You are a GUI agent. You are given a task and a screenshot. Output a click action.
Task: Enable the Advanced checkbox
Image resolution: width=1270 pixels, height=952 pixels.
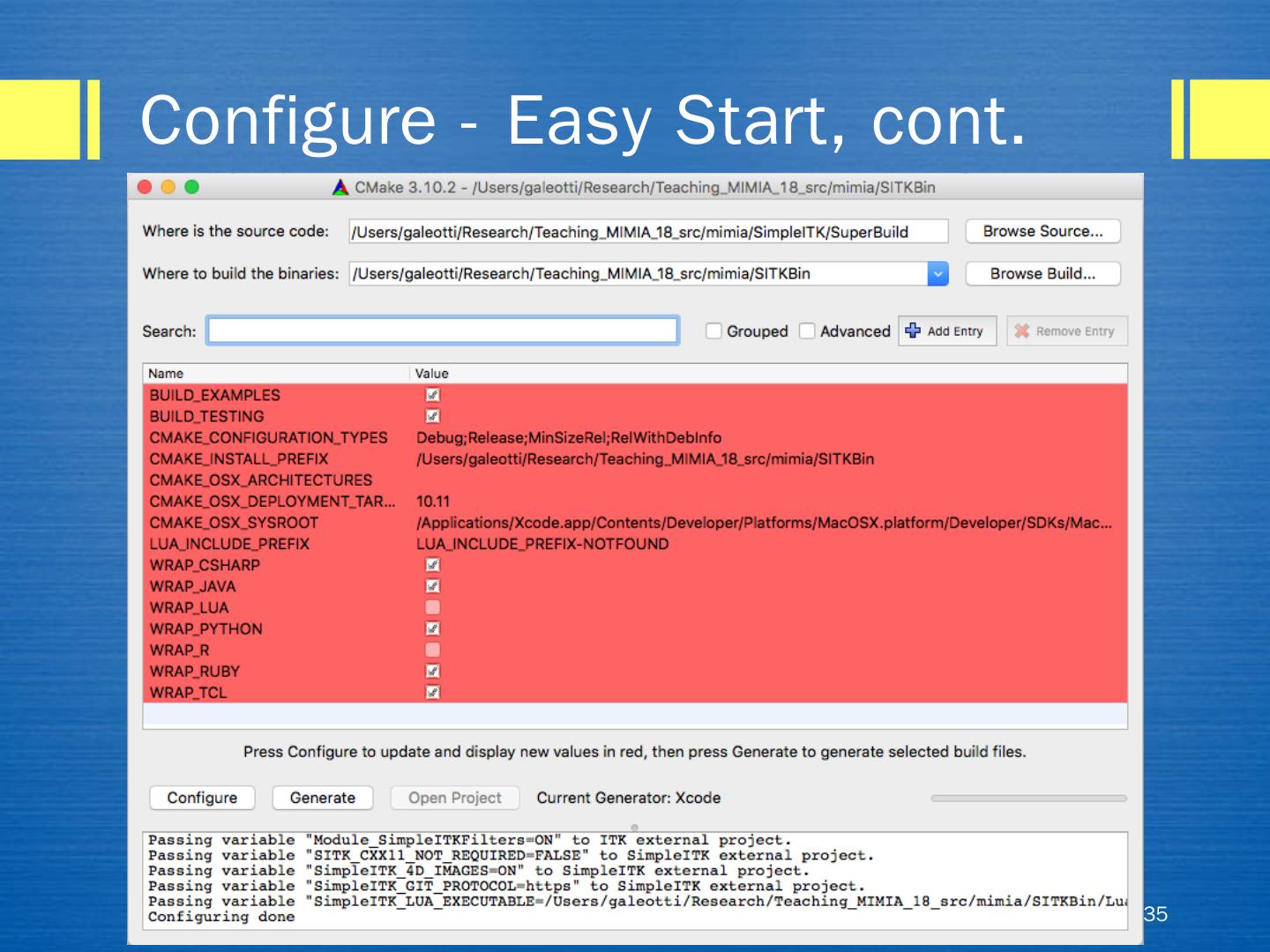point(807,331)
